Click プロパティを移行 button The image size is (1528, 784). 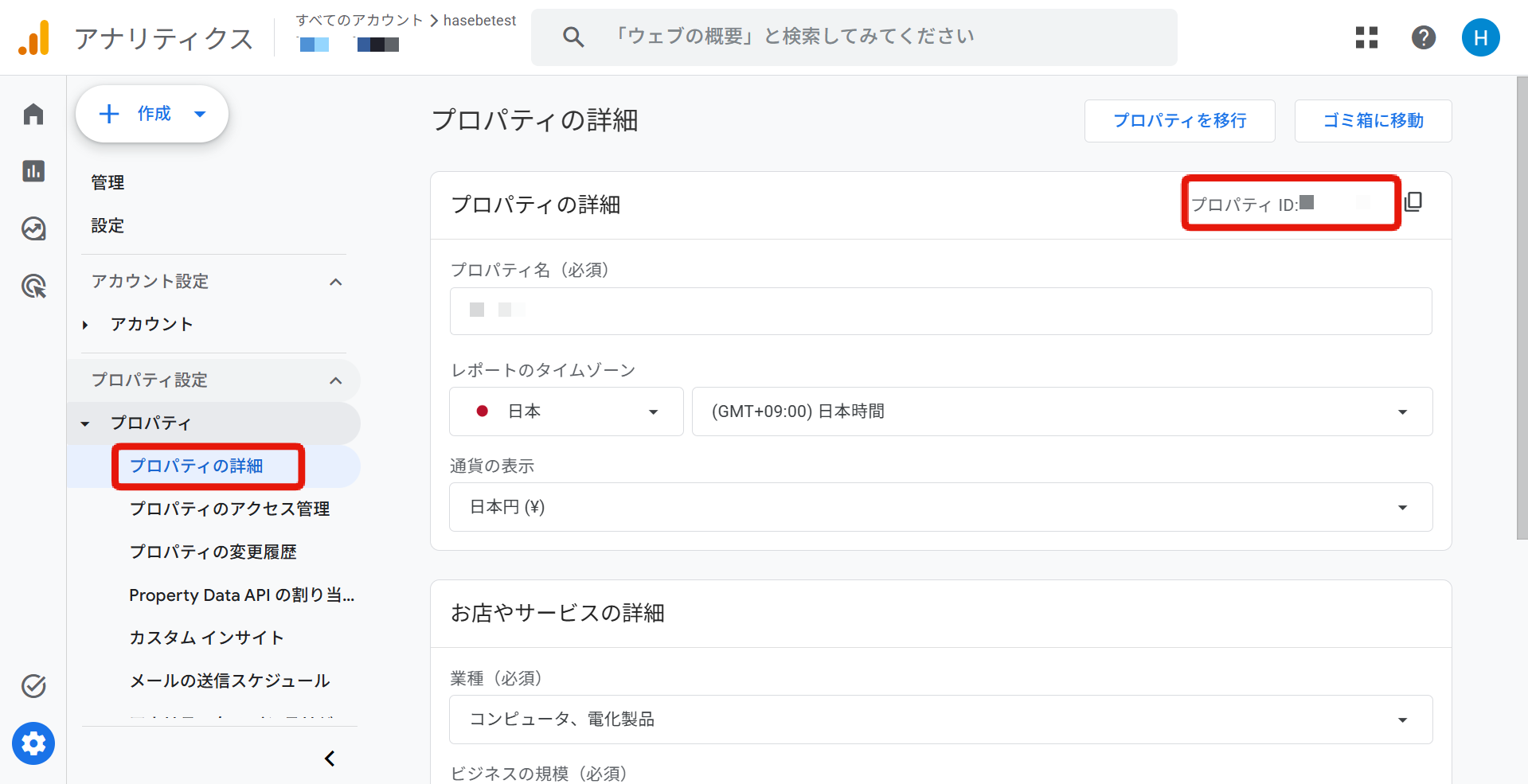[1180, 121]
